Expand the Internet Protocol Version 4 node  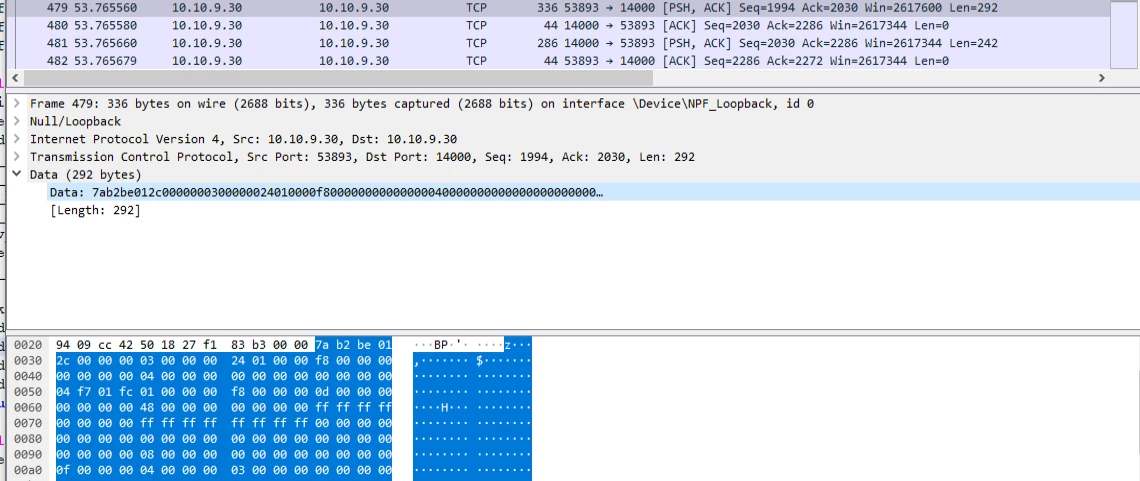17,139
